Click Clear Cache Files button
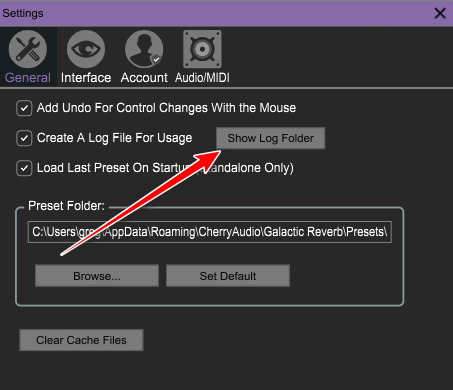The width and height of the screenshot is (453, 390). [x=81, y=340]
